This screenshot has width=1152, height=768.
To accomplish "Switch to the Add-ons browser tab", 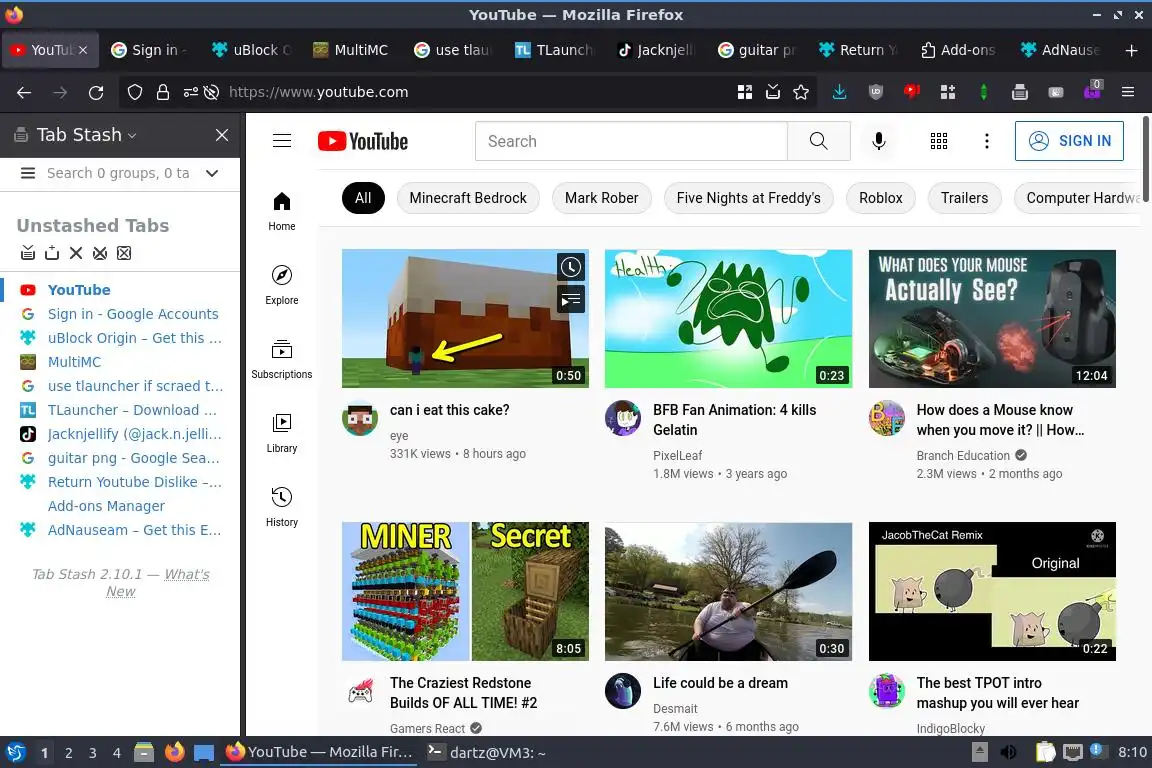I will point(959,50).
